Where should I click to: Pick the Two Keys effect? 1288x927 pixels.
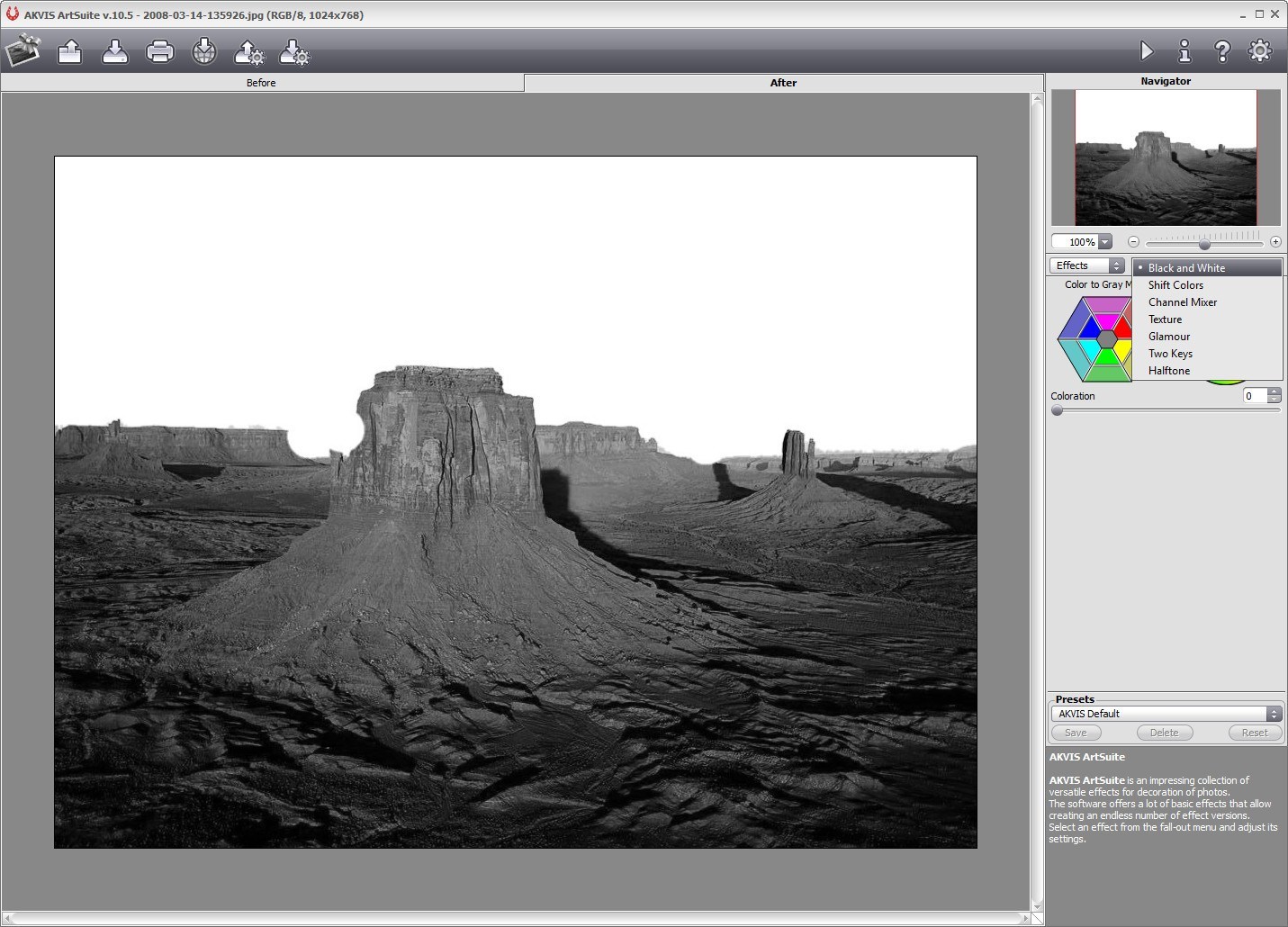pos(1207,354)
